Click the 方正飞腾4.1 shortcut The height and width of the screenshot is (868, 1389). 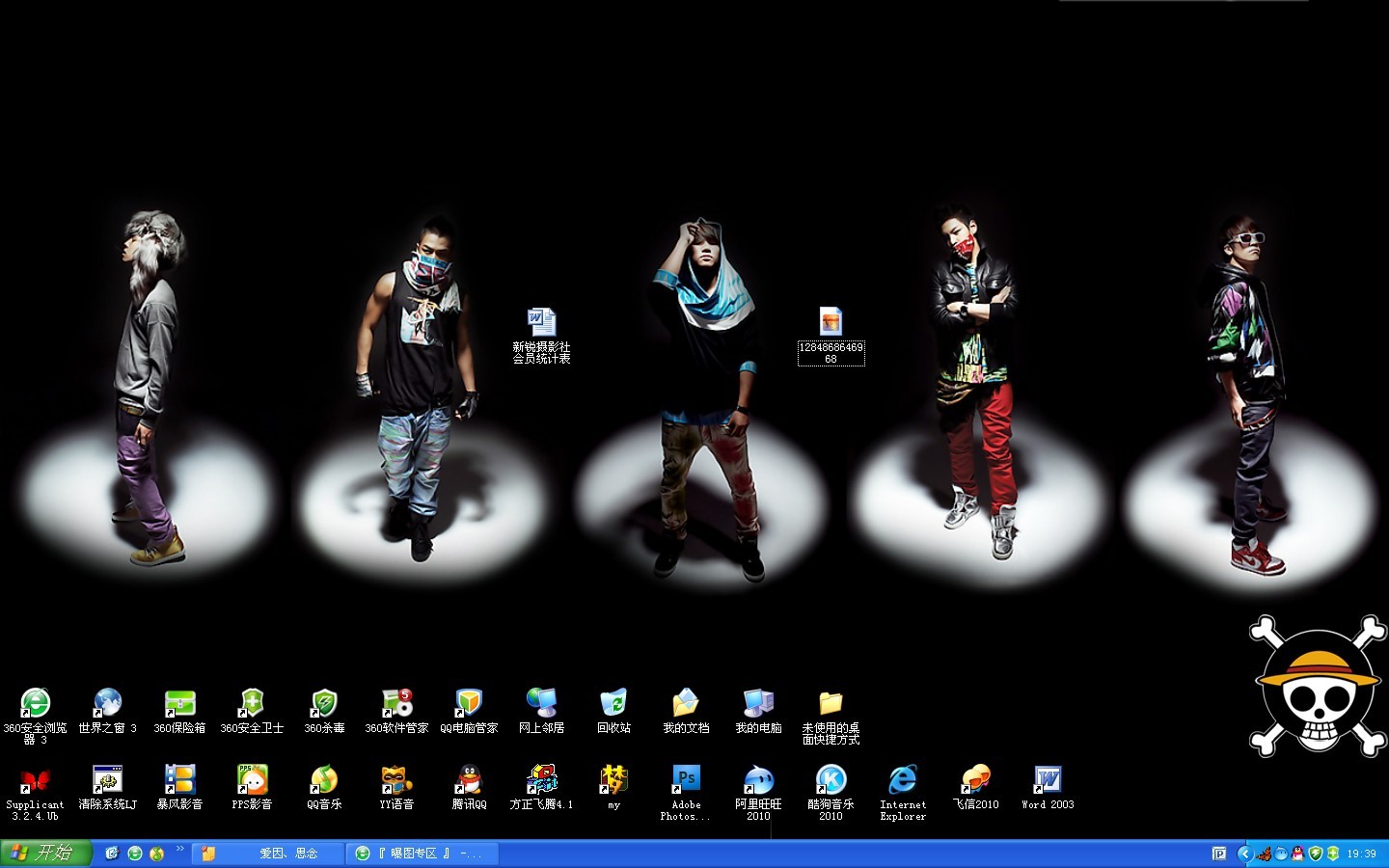(x=541, y=787)
